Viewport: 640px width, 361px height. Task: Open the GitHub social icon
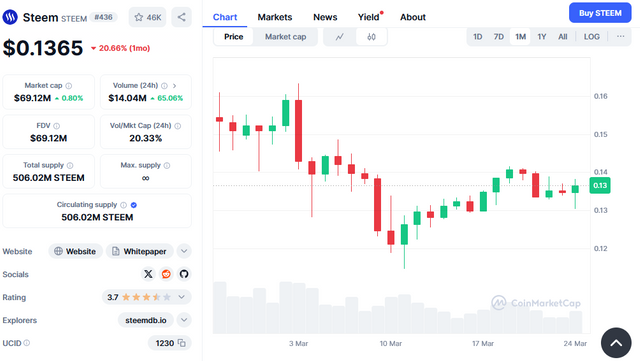184,274
